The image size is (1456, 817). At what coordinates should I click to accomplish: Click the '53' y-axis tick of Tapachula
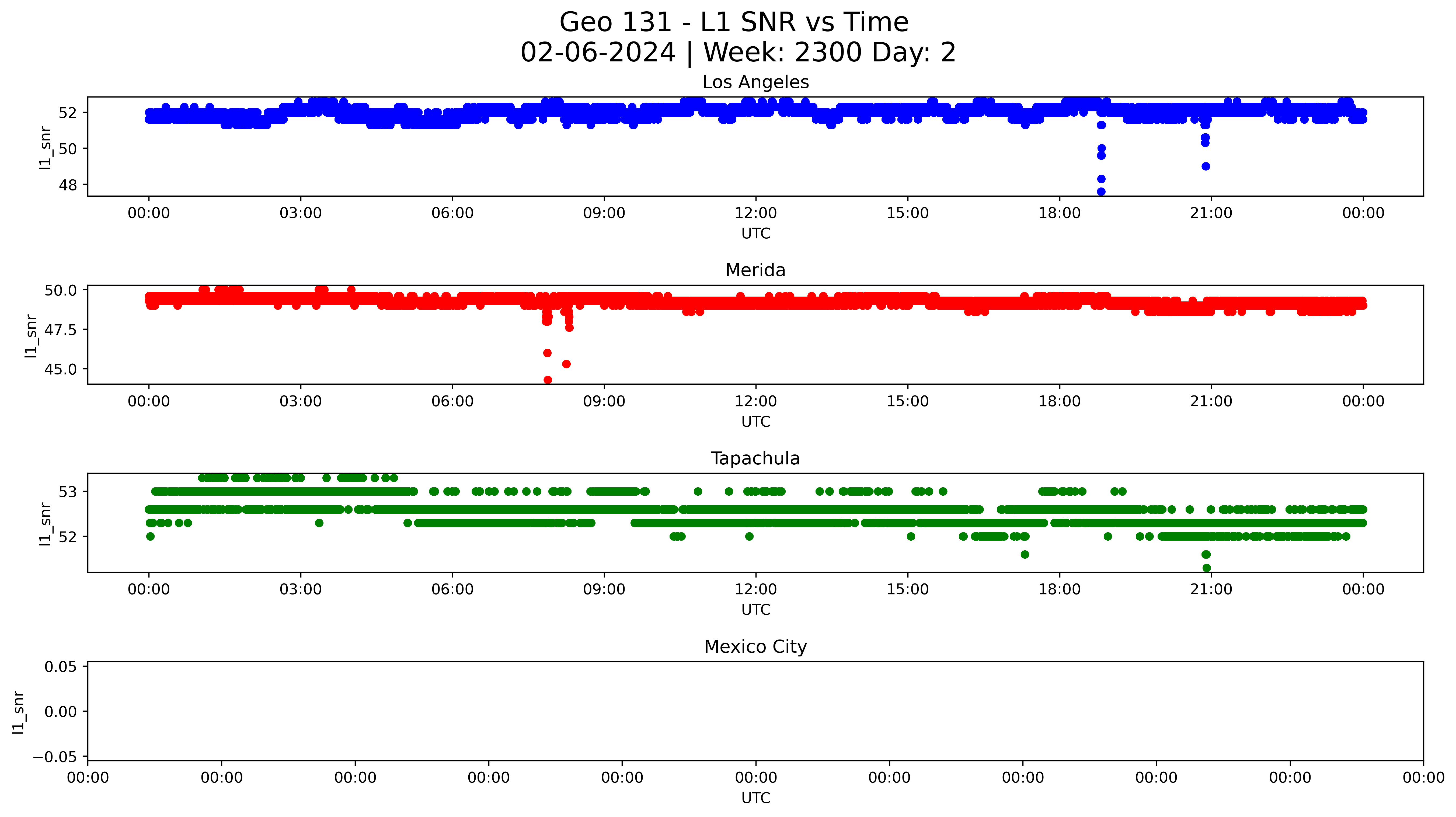coord(68,492)
